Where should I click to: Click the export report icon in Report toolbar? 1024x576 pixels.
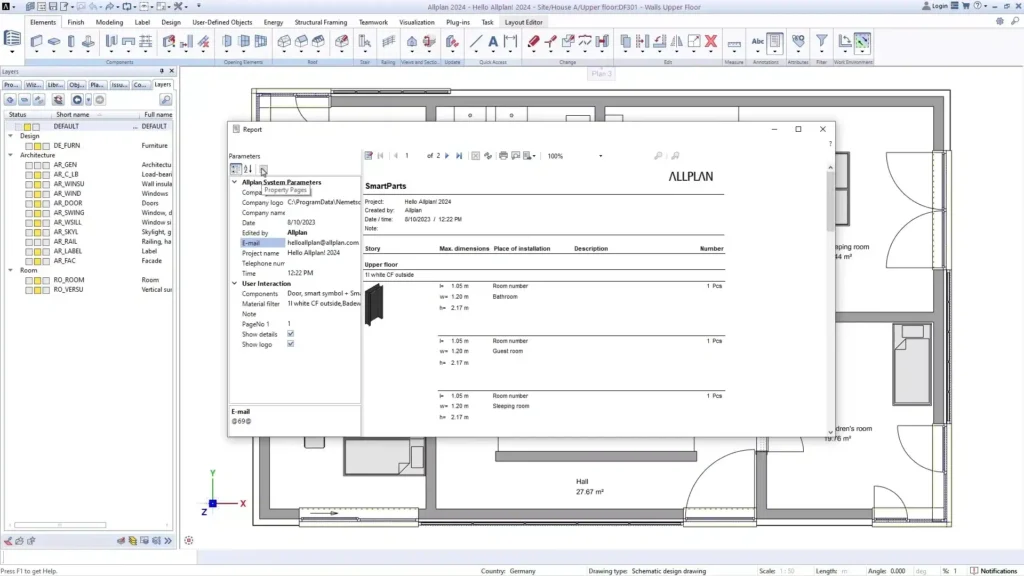[x=528, y=156]
